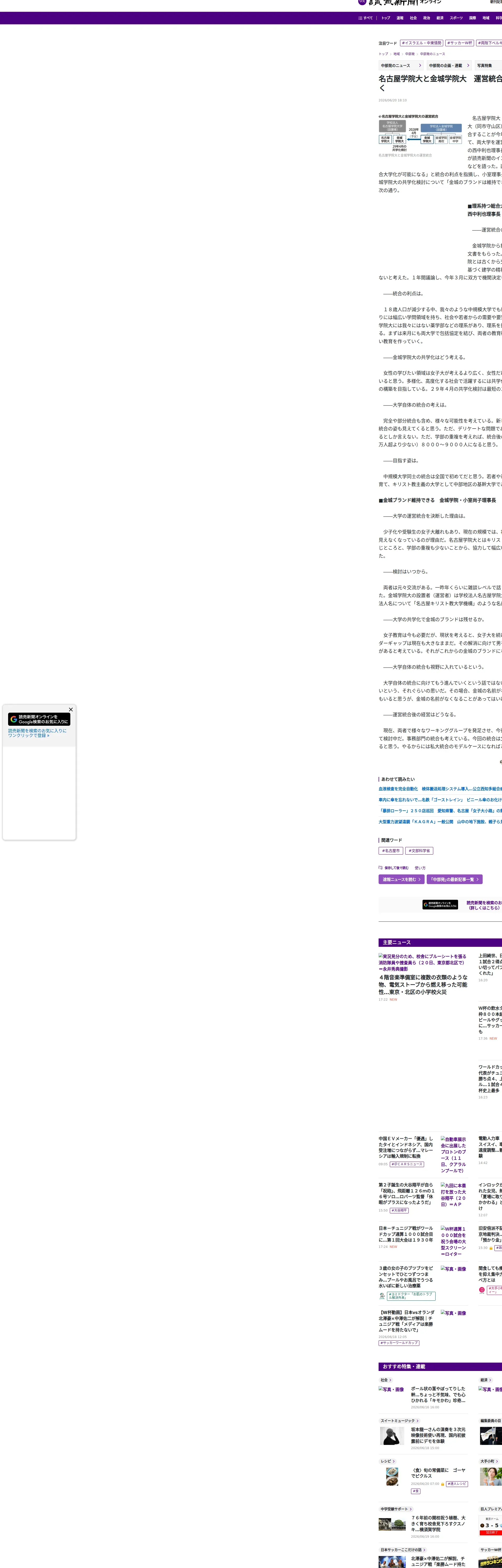Go to the スポーツ section
Screen dimensions: 502x1568
456,18
